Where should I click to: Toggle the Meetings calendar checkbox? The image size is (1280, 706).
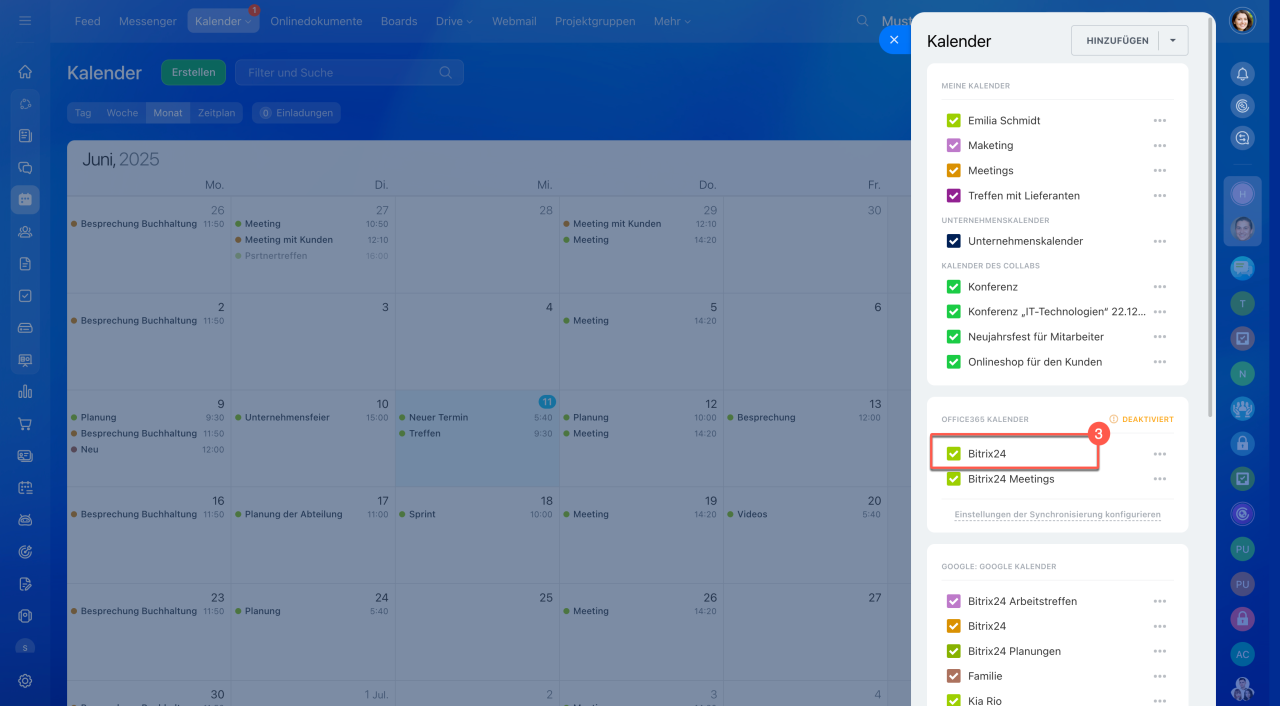pyautogui.click(x=953, y=170)
